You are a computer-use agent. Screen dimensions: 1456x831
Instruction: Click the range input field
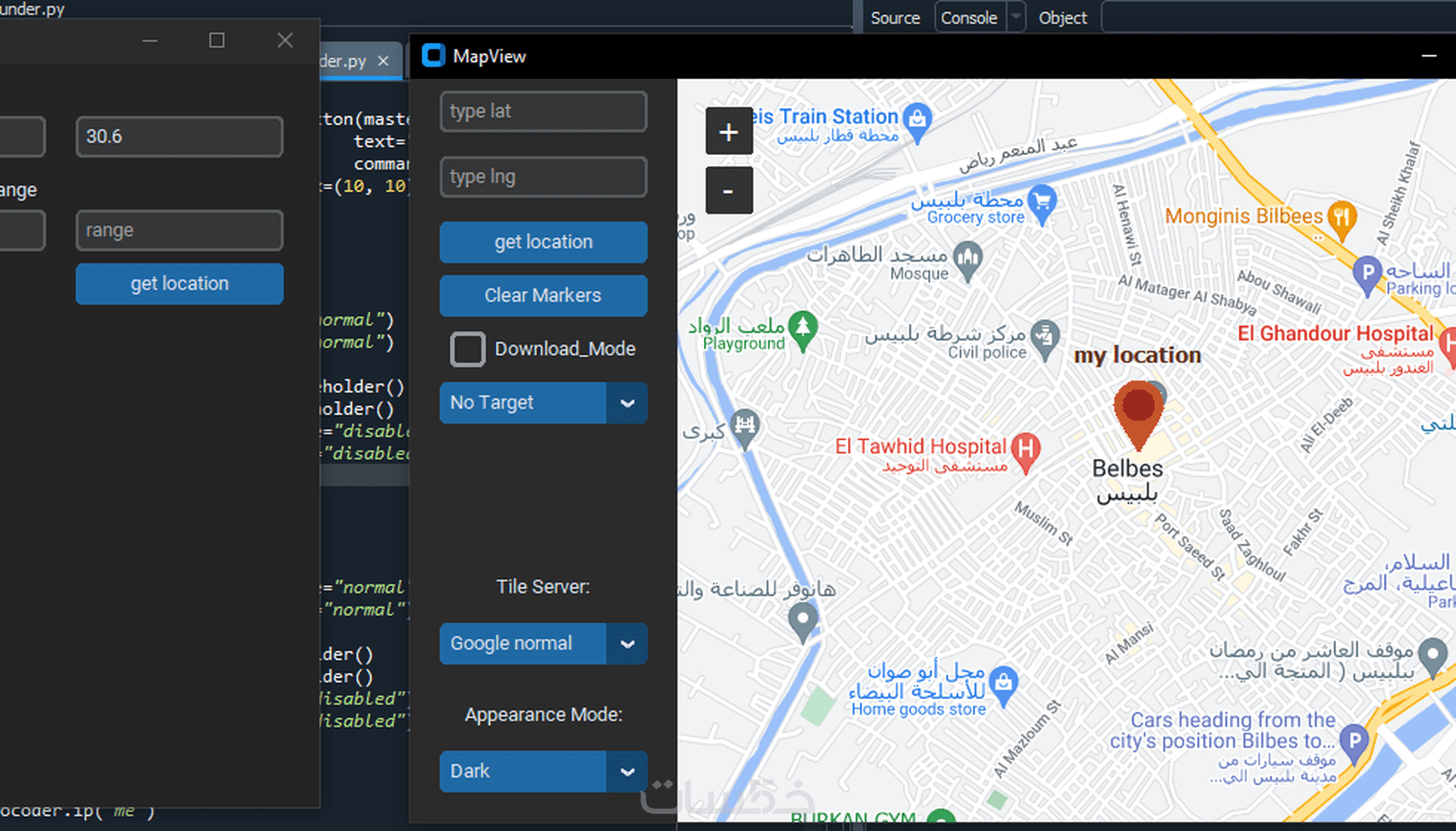(180, 230)
